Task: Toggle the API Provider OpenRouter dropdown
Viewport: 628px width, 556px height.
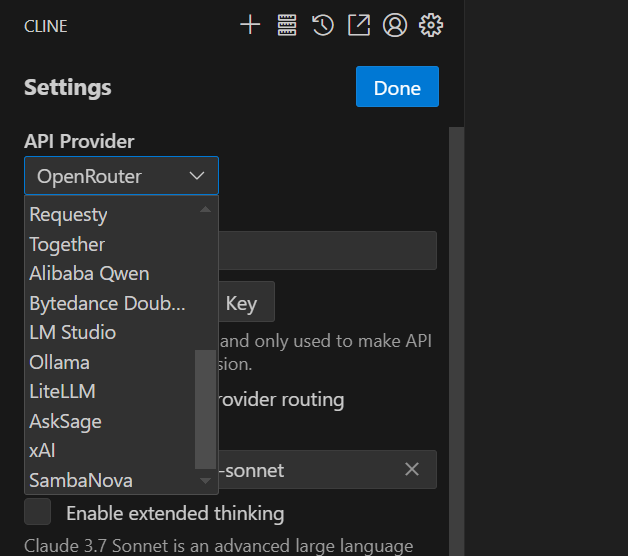Action: 121,176
